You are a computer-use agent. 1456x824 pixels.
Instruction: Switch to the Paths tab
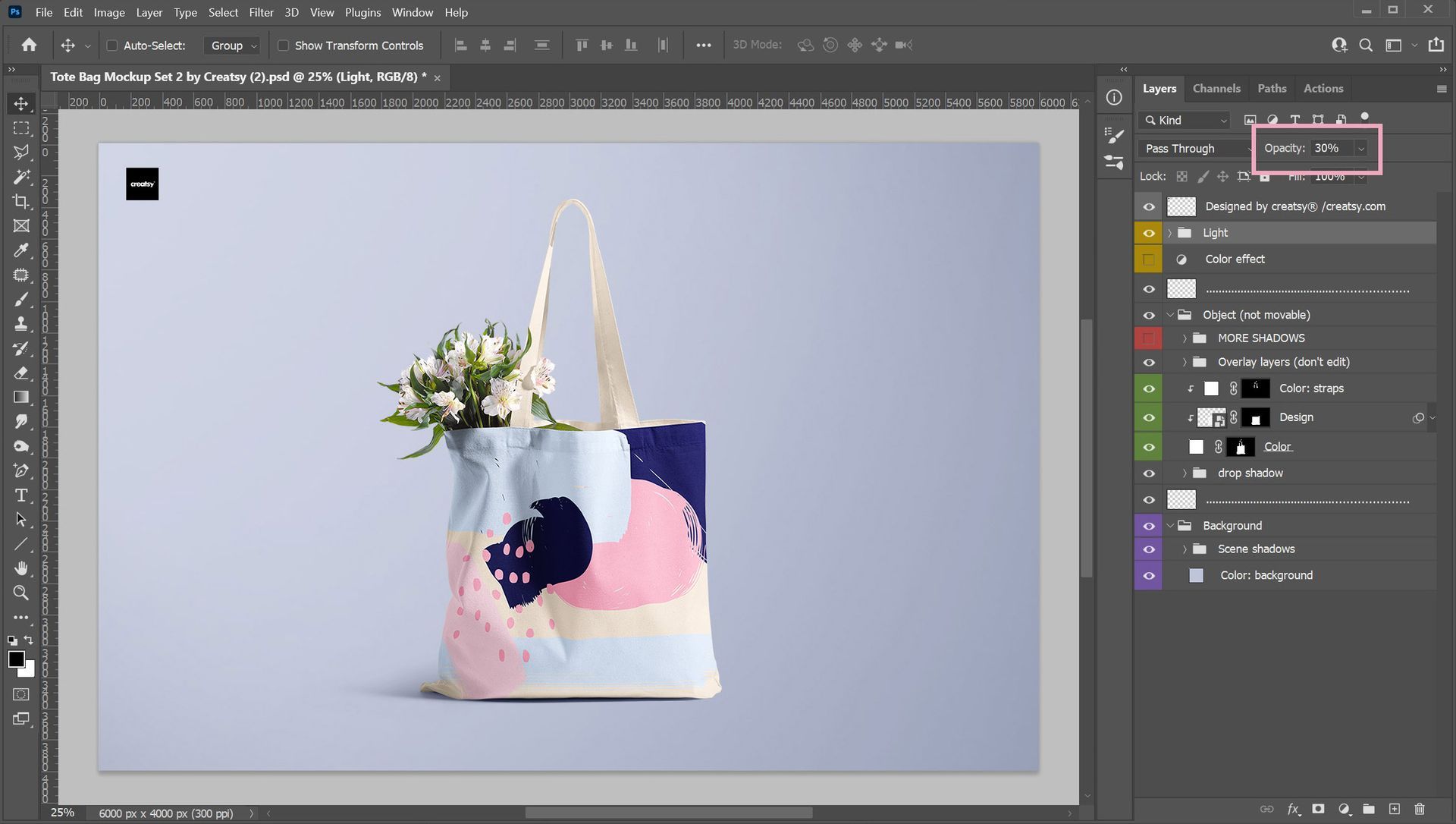click(1272, 88)
